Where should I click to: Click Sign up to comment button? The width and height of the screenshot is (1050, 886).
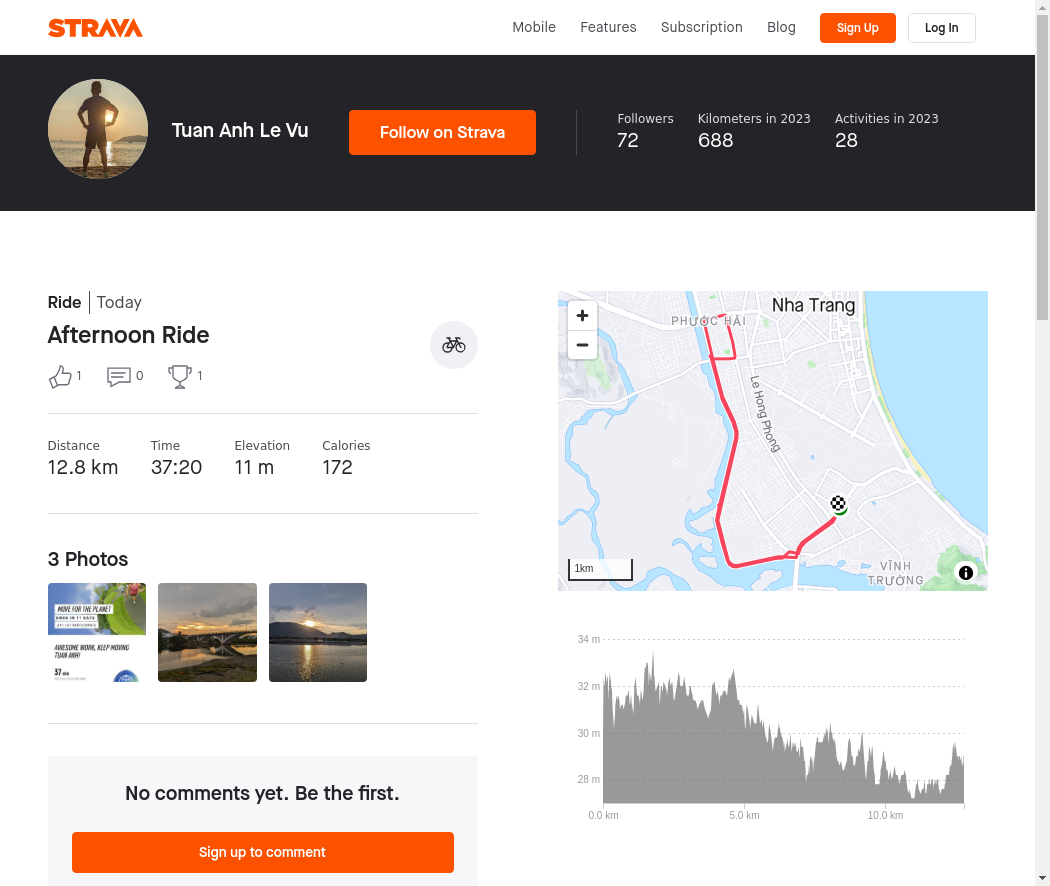262,852
